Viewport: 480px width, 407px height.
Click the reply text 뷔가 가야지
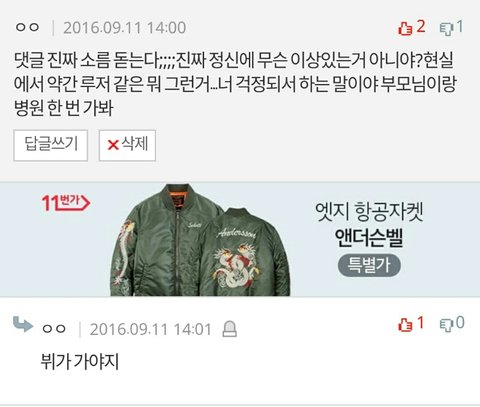click(x=79, y=361)
